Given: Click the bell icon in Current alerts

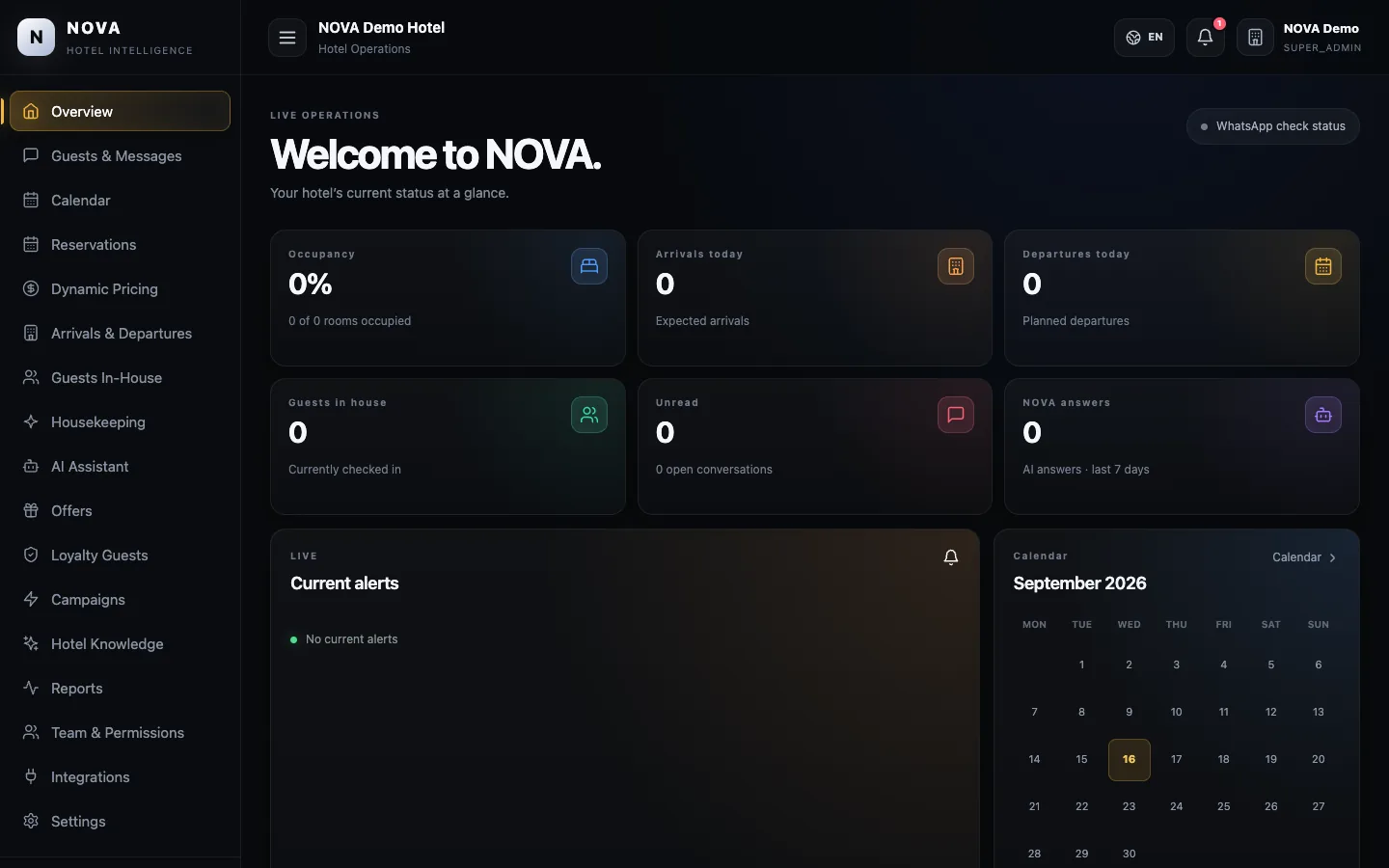Looking at the screenshot, I should pyautogui.click(x=951, y=557).
